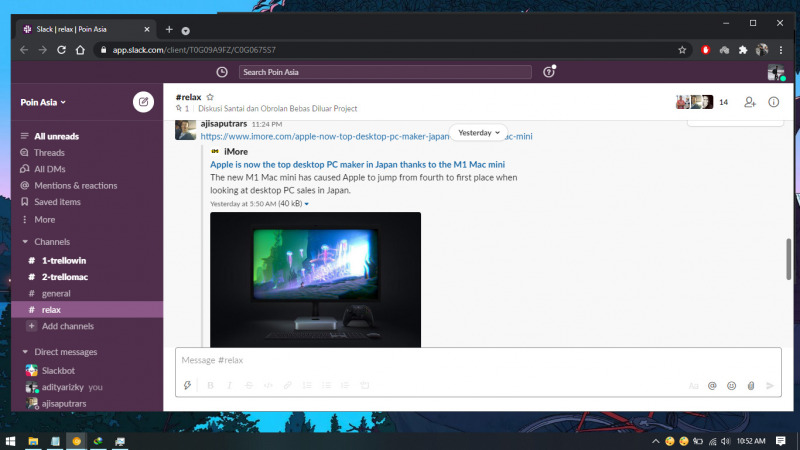
Task: Apply inline code formatting
Action: [x=268, y=385]
